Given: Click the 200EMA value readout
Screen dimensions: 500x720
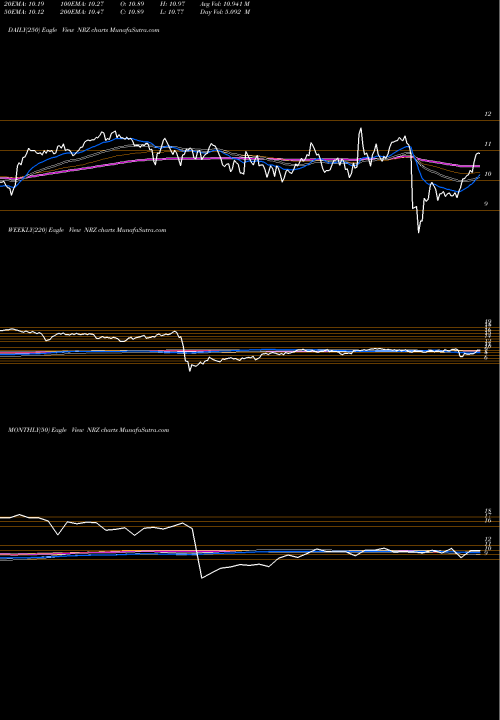Looking at the screenshot, I should coord(82,12).
